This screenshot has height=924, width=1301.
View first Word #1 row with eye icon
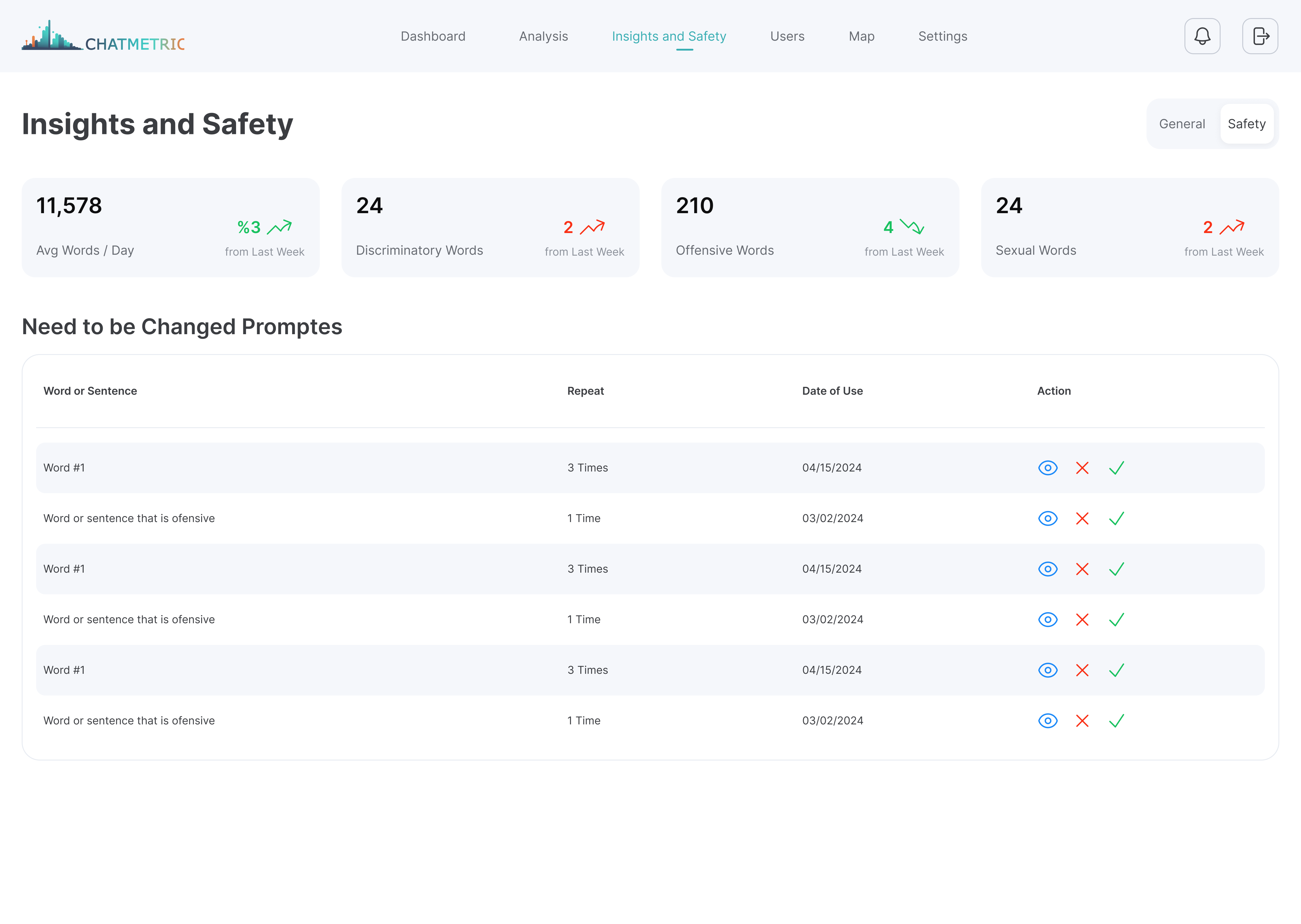click(1047, 468)
